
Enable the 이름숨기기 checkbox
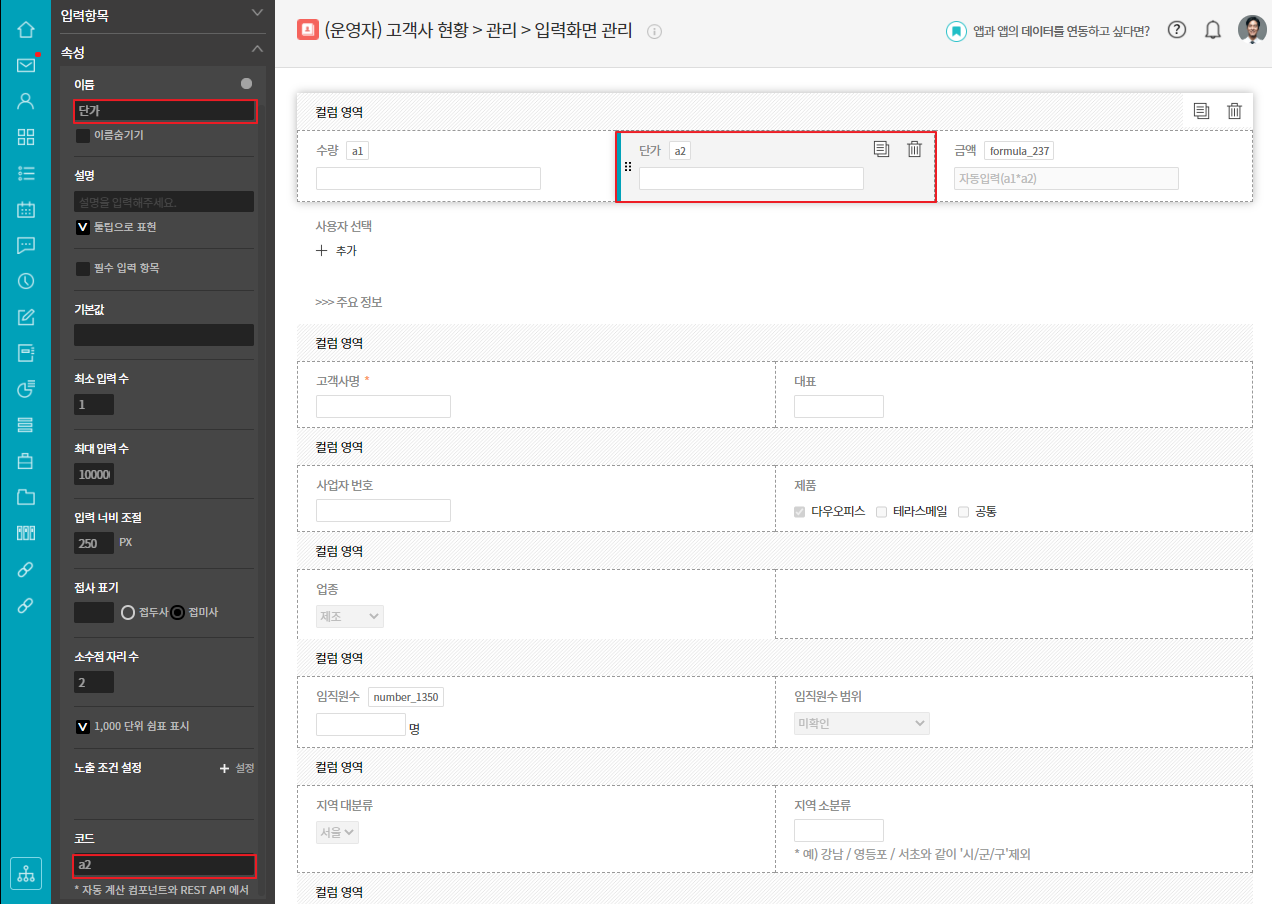[x=83, y=135]
